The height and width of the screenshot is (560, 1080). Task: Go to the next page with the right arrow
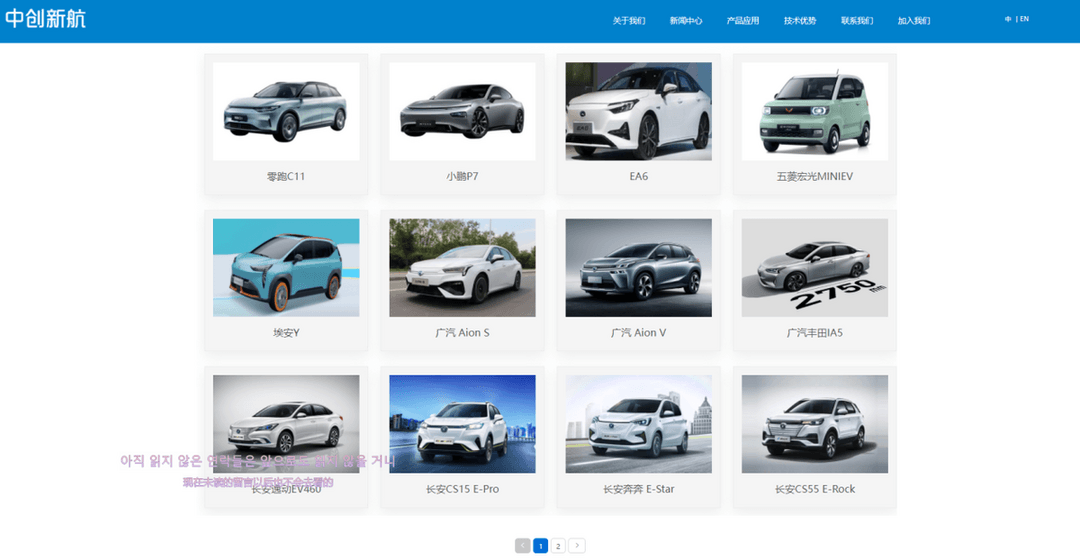[x=577, y=546]
